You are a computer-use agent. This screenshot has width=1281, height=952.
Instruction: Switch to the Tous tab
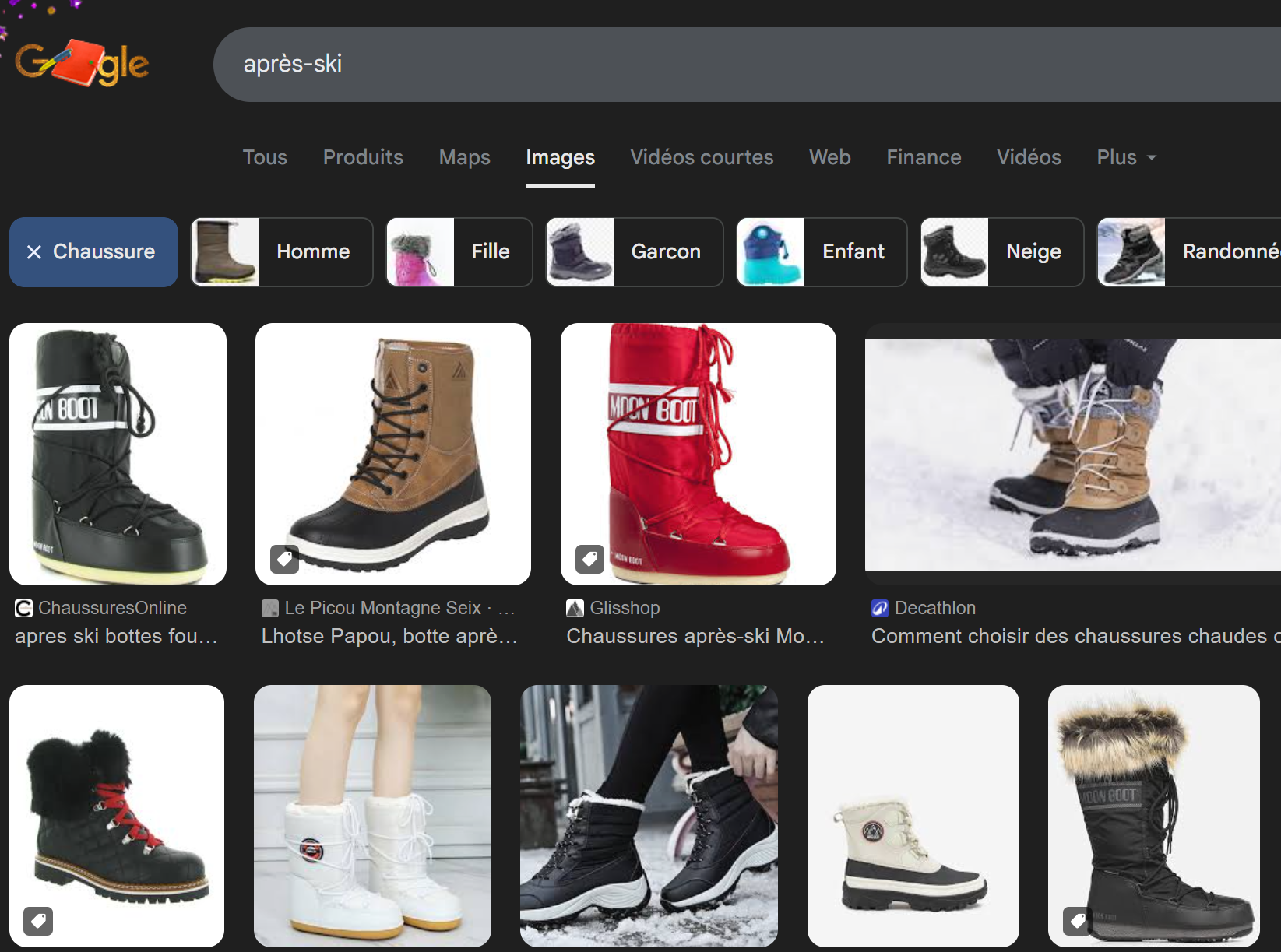click(265, 157)
